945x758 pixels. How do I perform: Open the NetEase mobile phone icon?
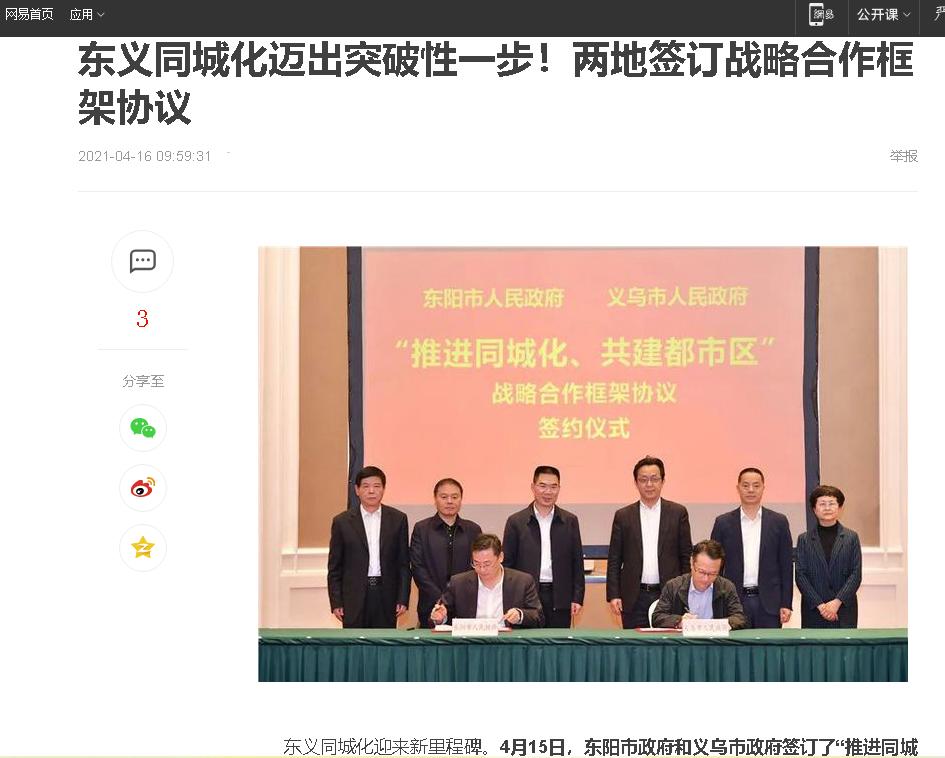pos(823,14)
